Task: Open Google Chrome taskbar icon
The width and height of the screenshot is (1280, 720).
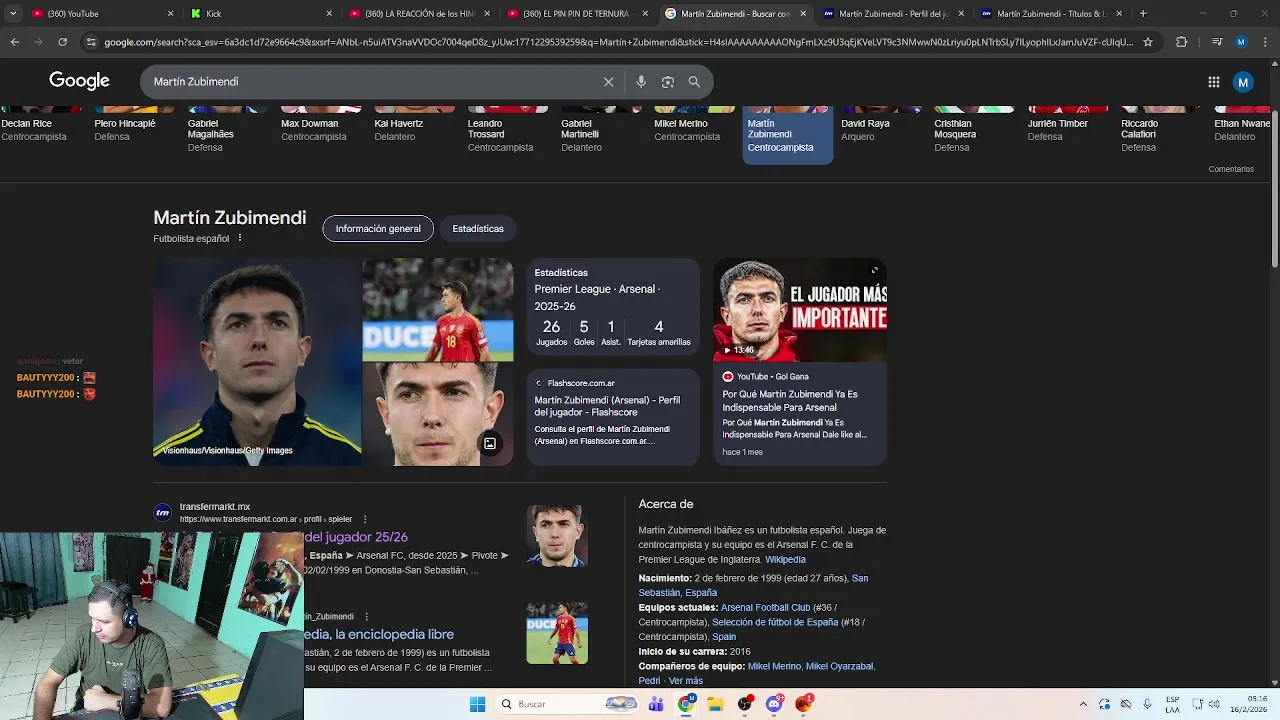Action: pos(686,704)
